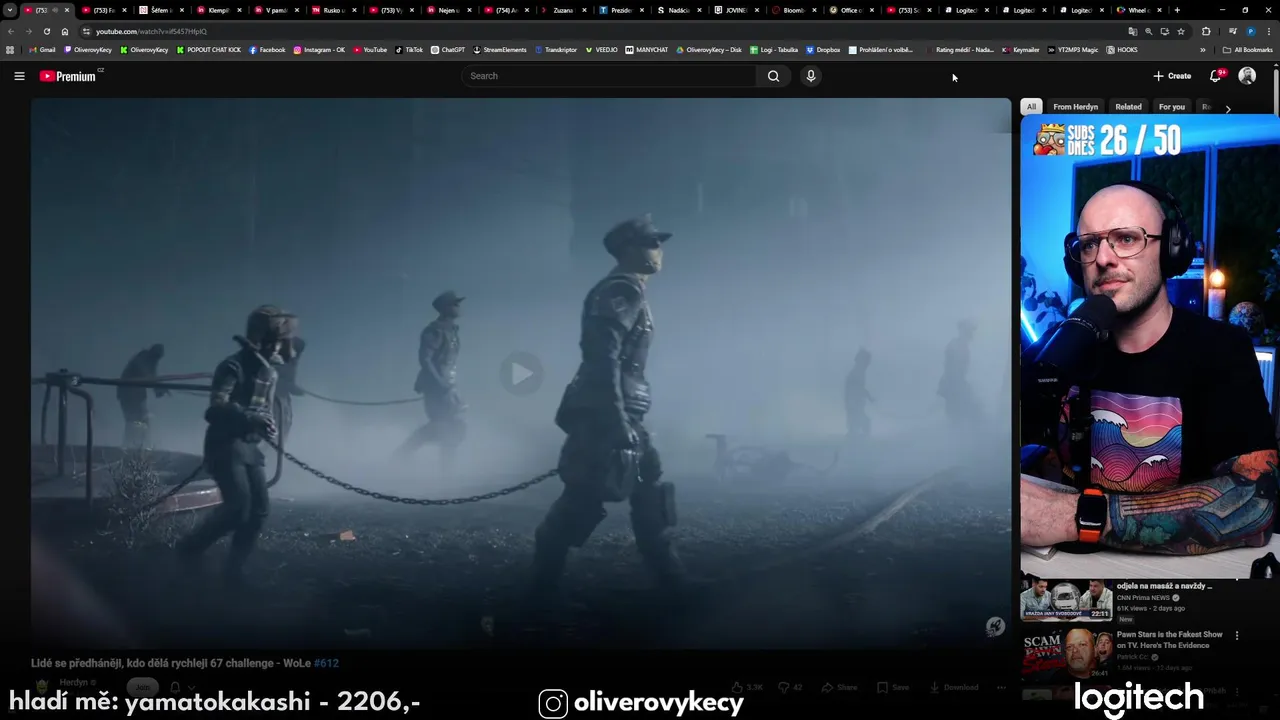Image resolution: width=1280 pixels, height=720 pixels.
Task: Open YouTube notifications bell
Action: (1216, 76)
